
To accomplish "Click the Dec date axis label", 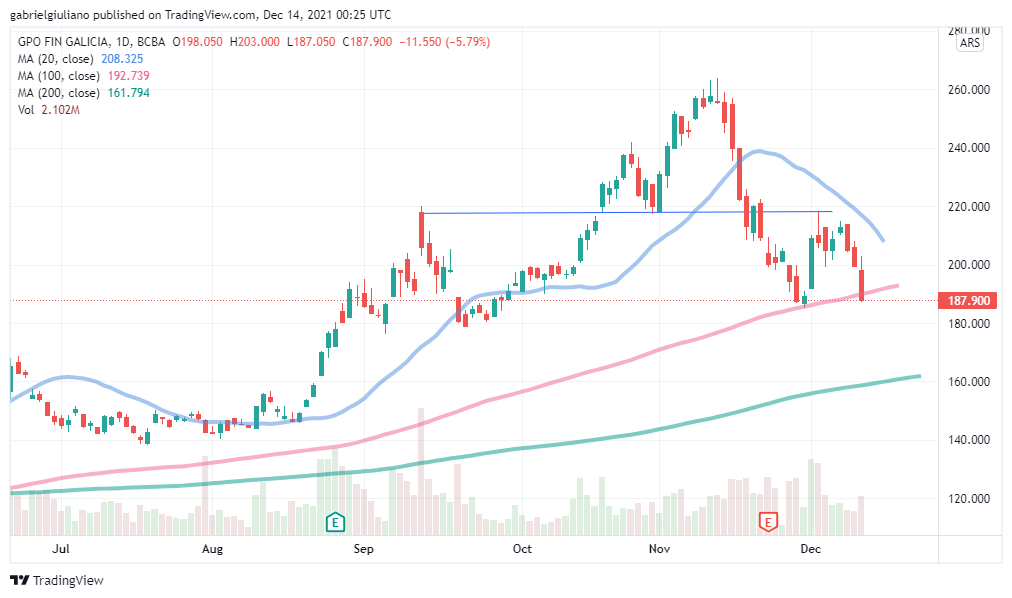I will 811,548.
